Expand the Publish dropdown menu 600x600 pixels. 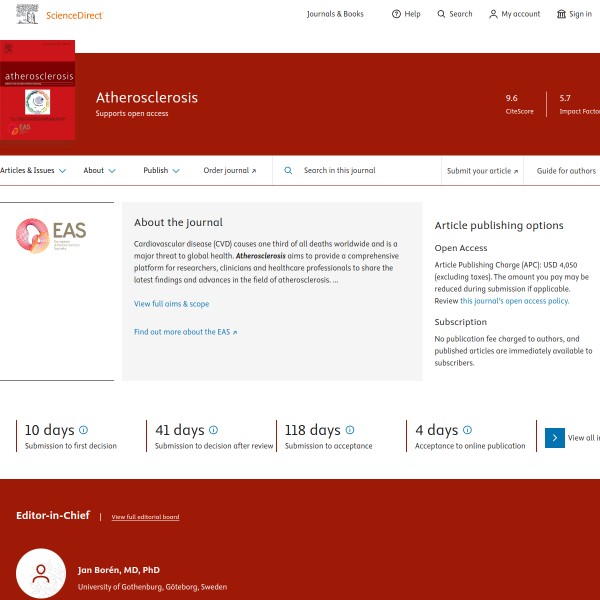pos(176,171)
